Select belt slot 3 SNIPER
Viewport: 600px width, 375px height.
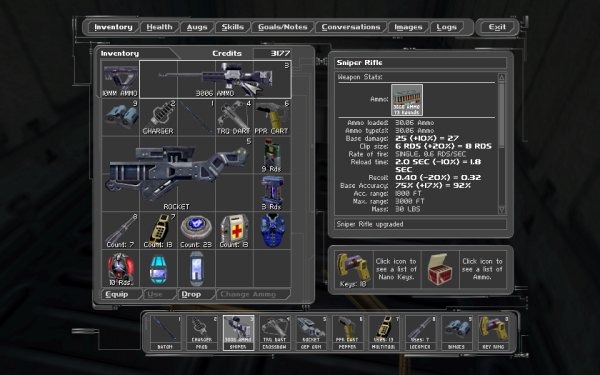pyautogui.click(x=238, y=333)
